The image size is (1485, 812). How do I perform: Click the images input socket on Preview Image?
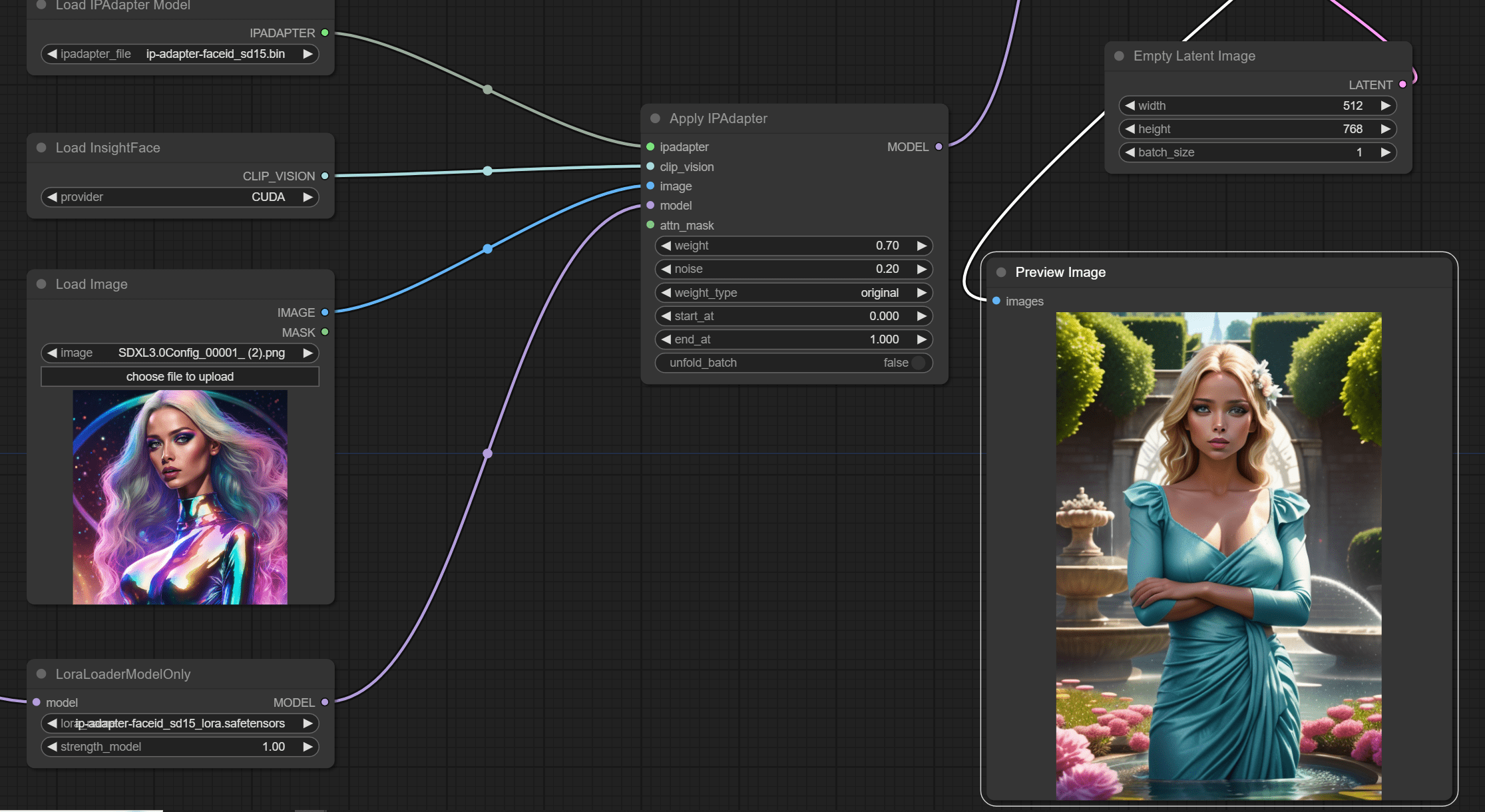(x=996, y=301)
